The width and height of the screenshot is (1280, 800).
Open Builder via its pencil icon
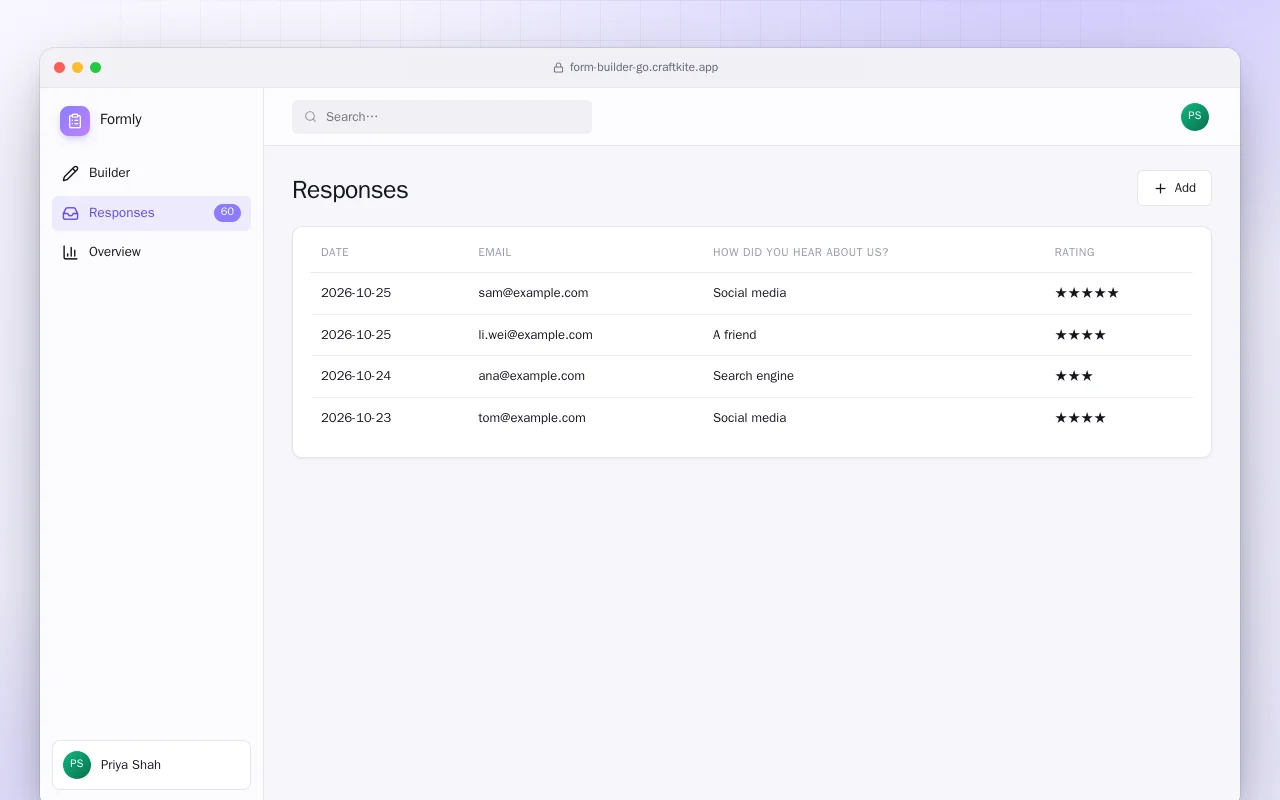coord(70,173)
